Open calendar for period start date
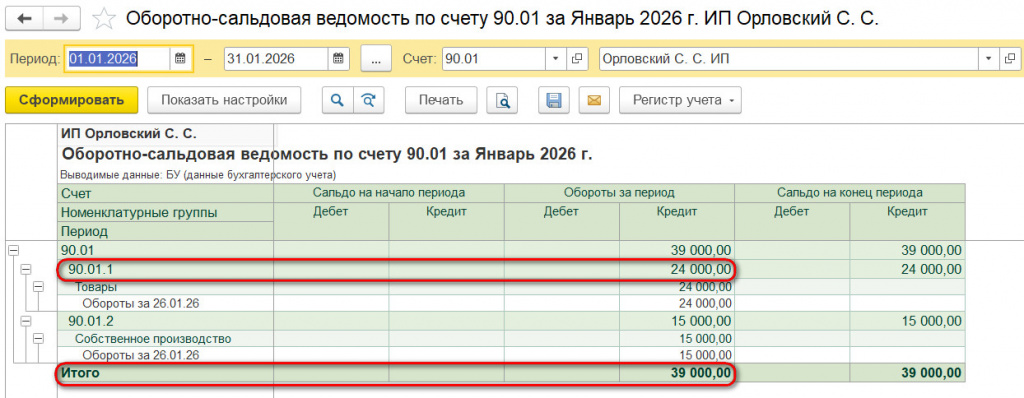 [x=180, y=59]
